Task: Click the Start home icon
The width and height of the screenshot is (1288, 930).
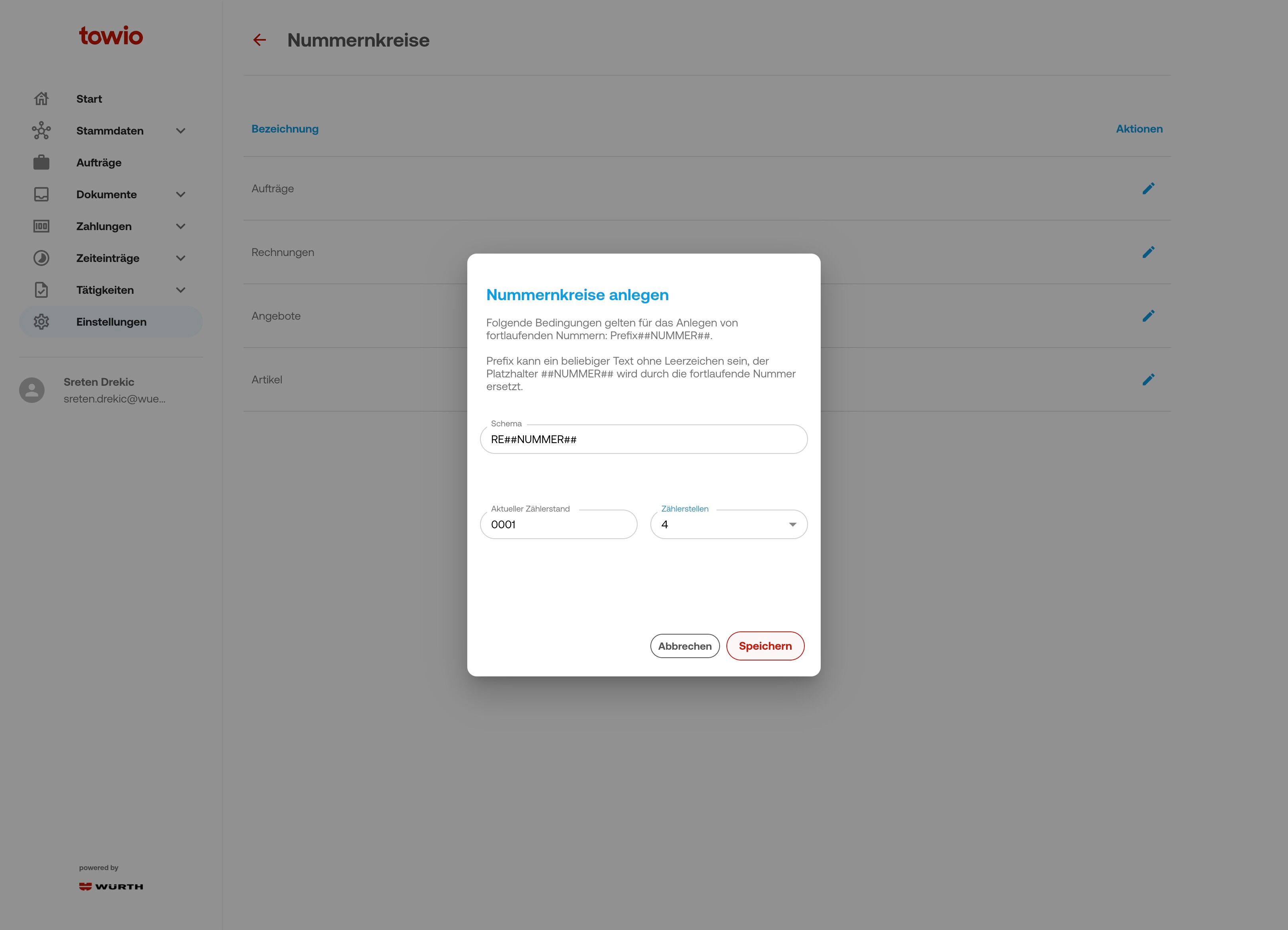Action: pos(41,99)
